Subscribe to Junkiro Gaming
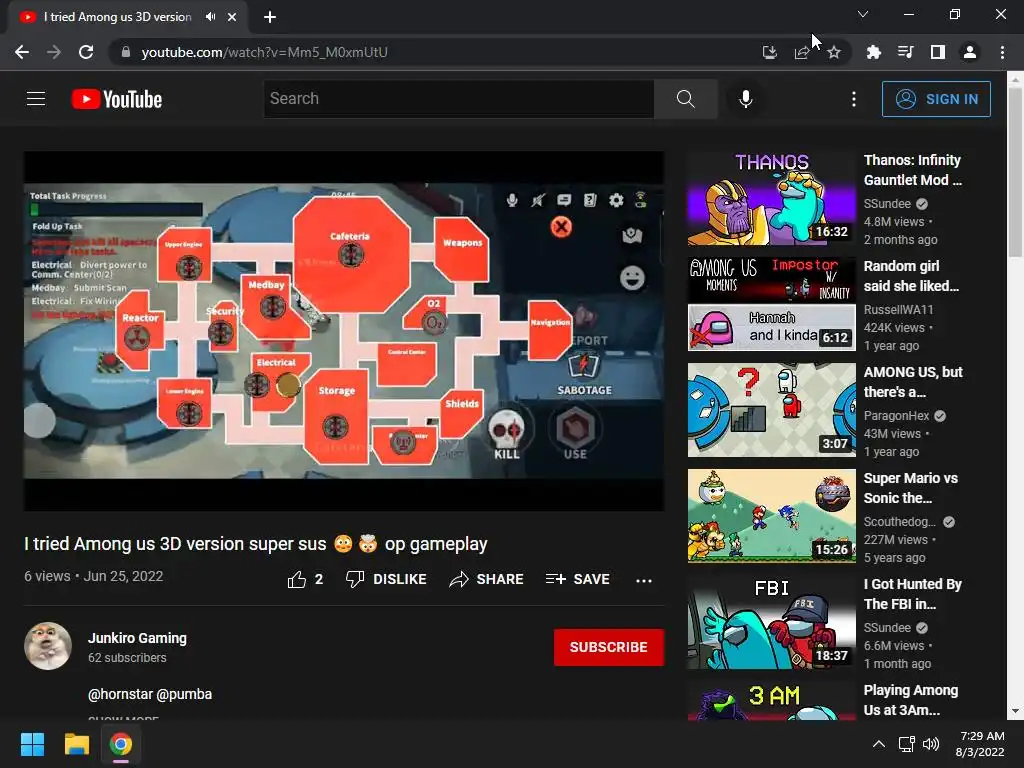Screen dimensions: 1024x768 (609, 647)
